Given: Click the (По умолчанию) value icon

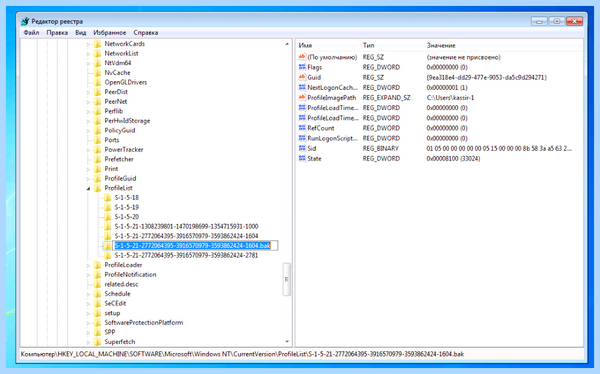Looking at the screenshot, I should 302,57.
